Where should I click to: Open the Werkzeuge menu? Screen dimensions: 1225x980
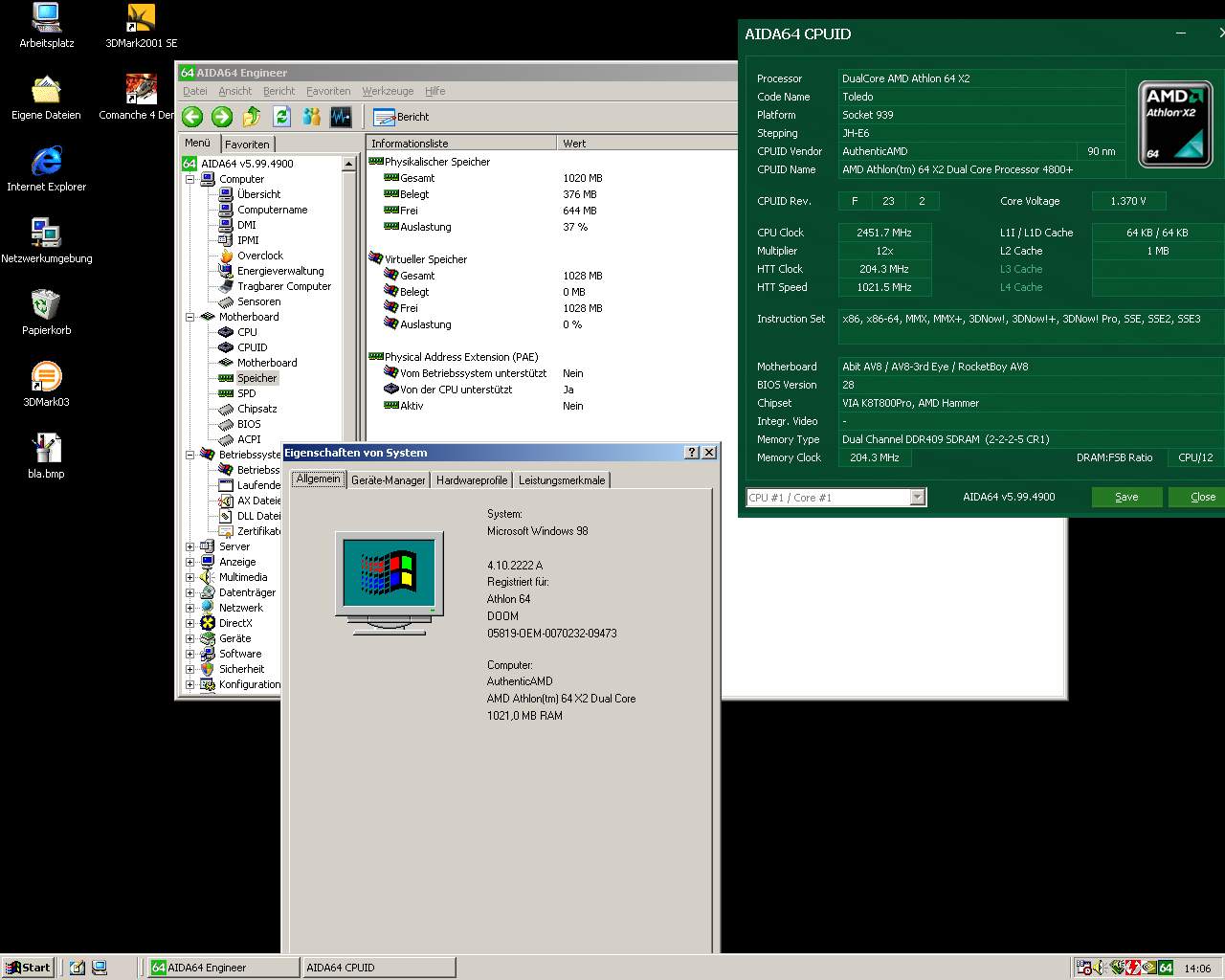[388, 91]
